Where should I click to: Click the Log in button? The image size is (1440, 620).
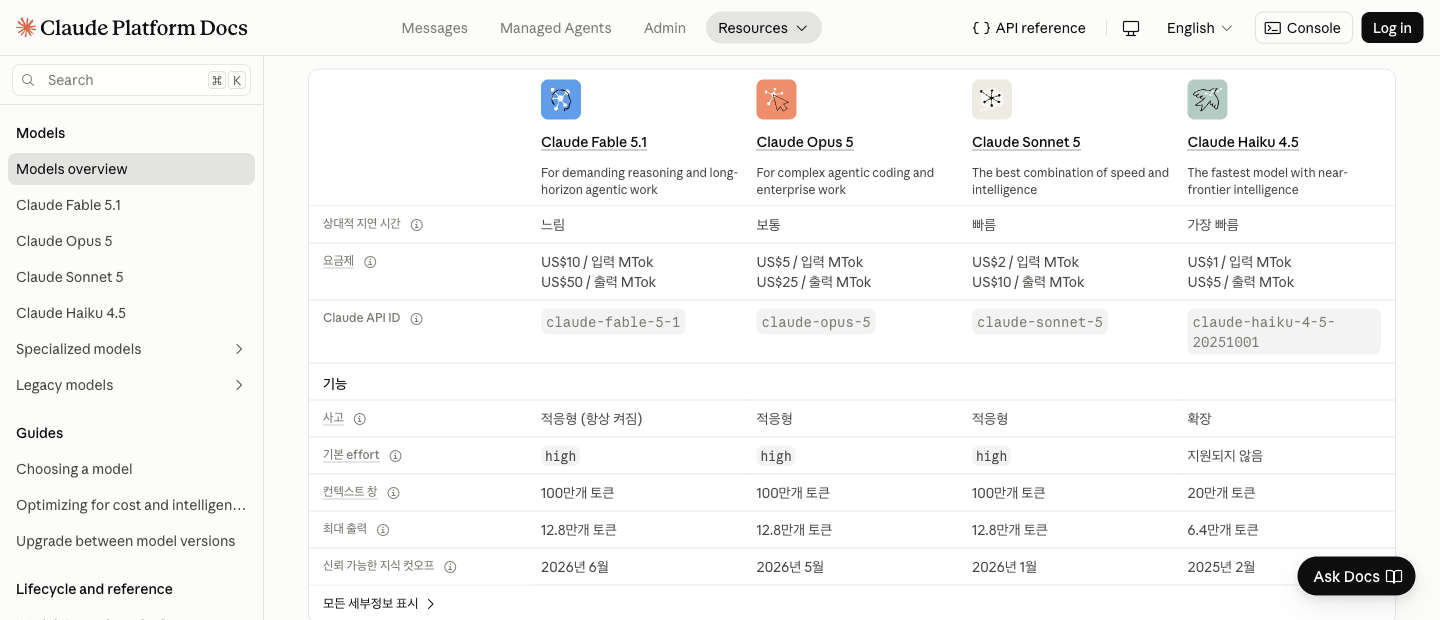tap(1392, 28)
